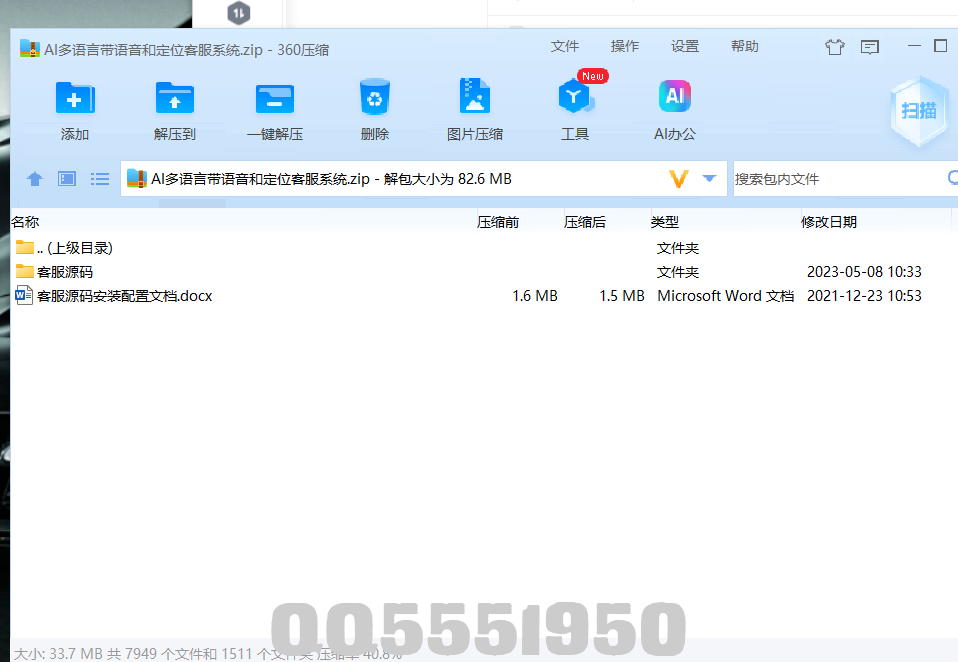Open the 图片压缩 image compression tool
The image size is (958, 662).
pos(475,96)
